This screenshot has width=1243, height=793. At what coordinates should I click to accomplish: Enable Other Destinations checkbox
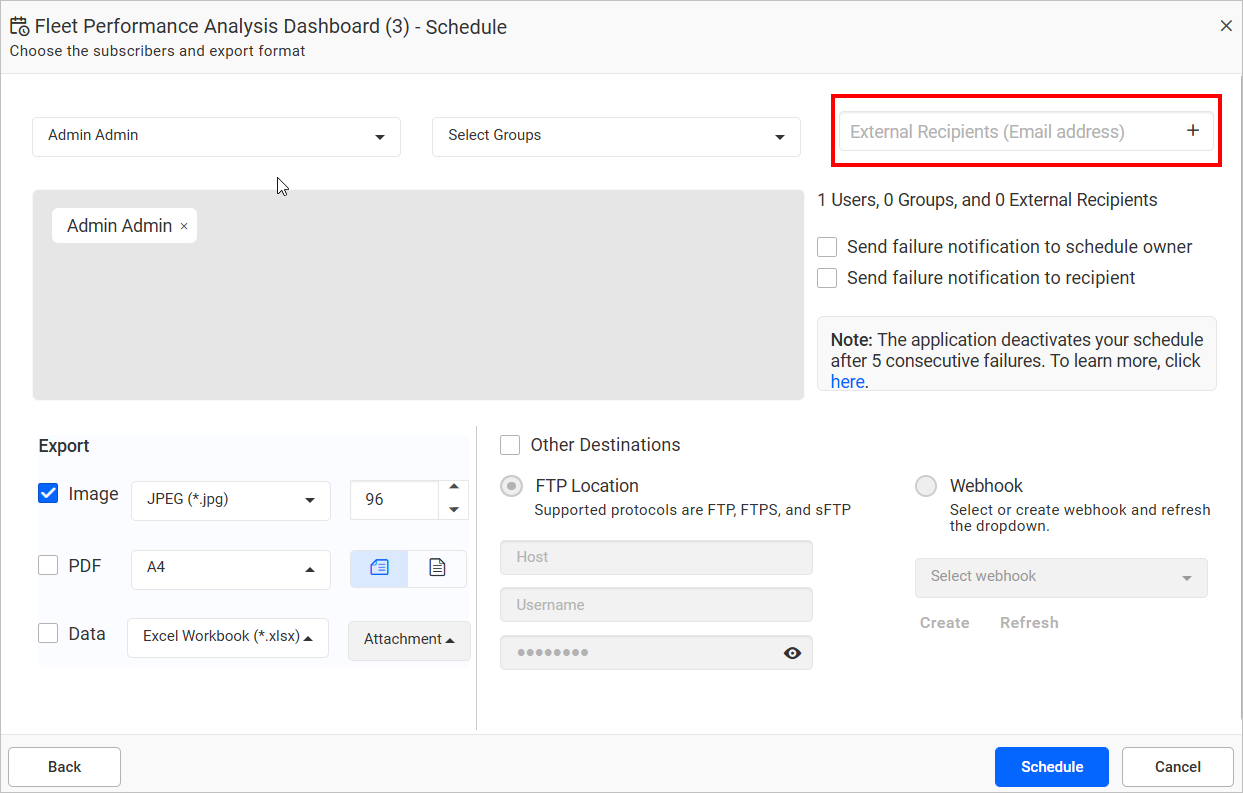pos(510,445)
